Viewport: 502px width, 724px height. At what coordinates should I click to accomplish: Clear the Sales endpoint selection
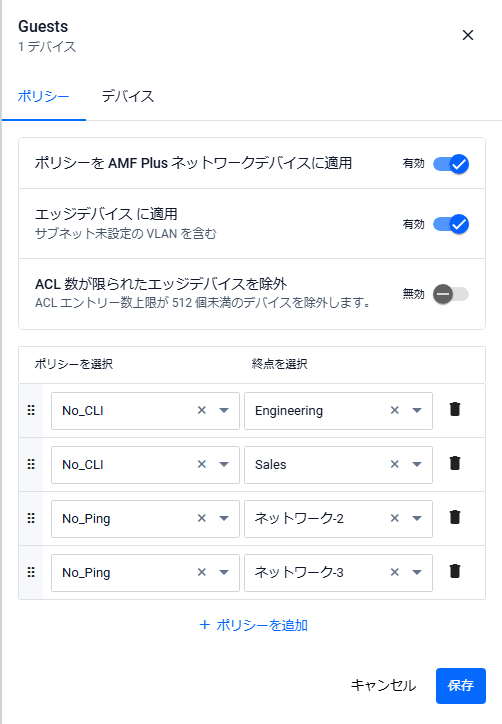point(394,464)
